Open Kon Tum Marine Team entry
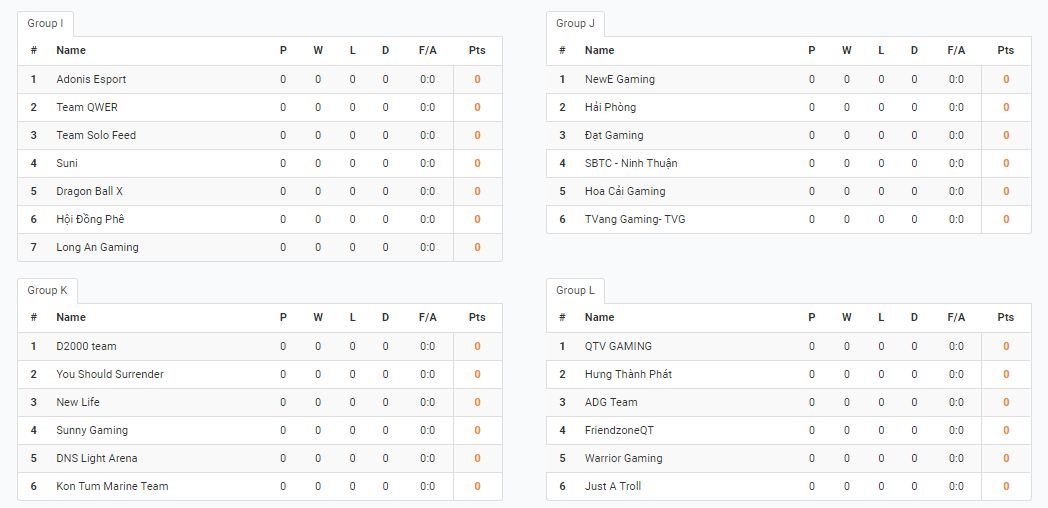 (112, 487)
